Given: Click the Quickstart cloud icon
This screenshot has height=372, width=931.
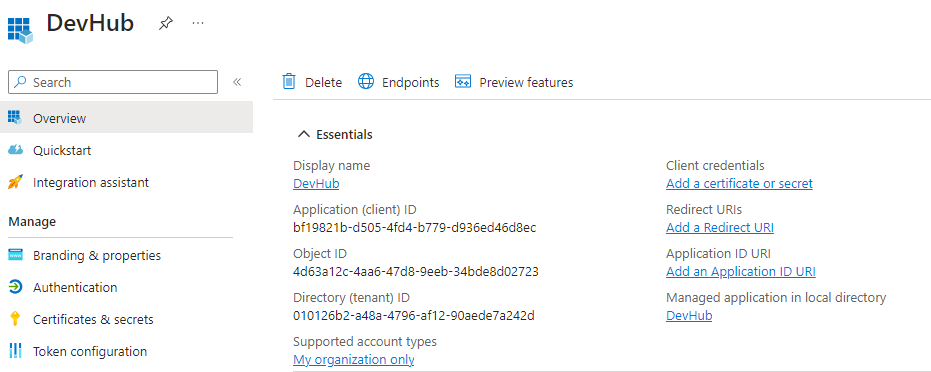Looking at the screenshot, I should [x=15, y=150].
